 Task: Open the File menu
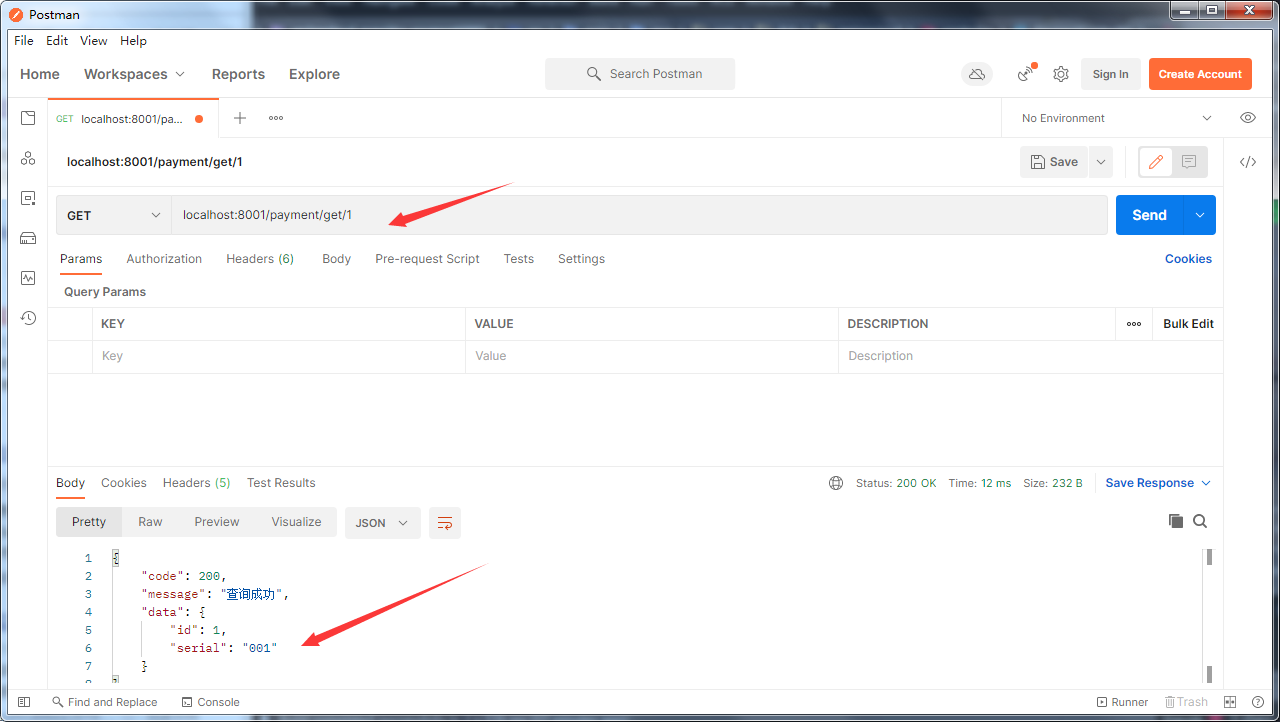(x=24, y=41)
